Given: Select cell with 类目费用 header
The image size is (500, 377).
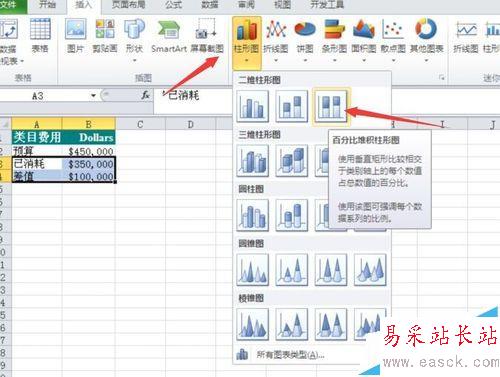Looking at the screenshot, I should 37,137.
